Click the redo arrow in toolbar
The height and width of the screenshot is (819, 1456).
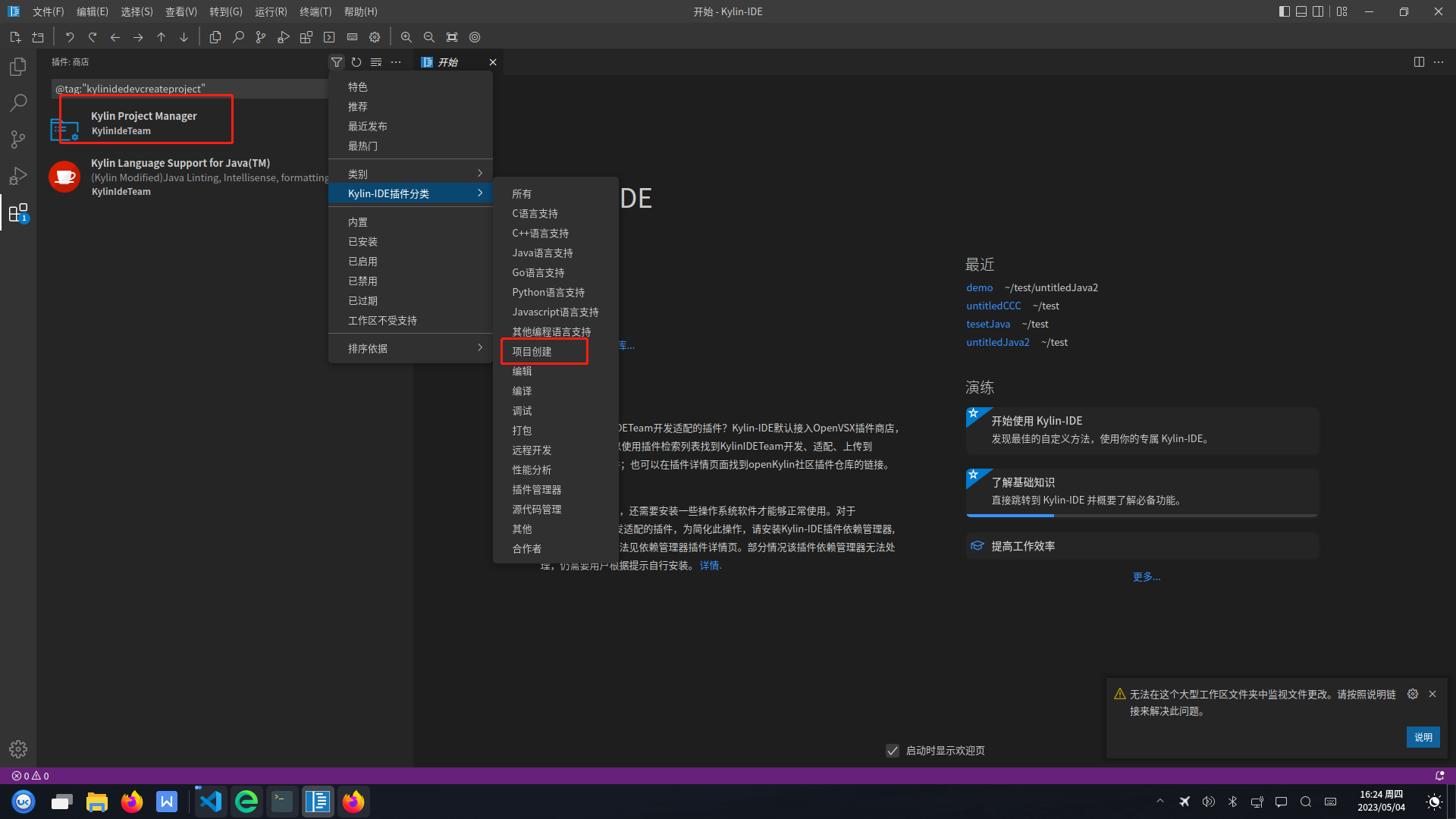(x=93, y=37)
